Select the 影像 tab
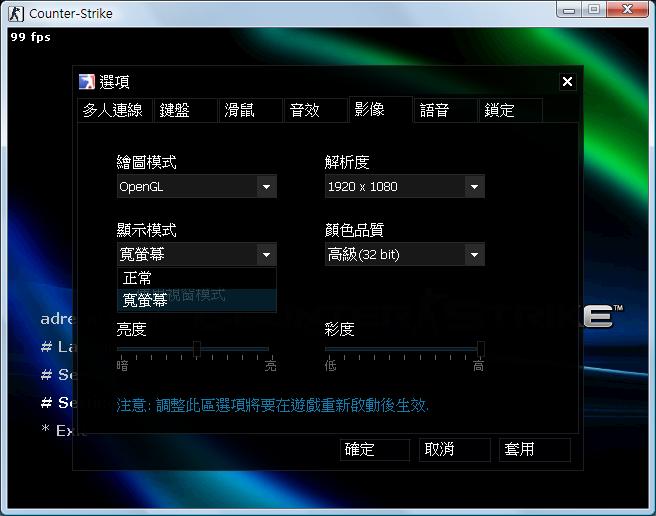This screenshot has height=516, width=656. click(x=380, y=110)
